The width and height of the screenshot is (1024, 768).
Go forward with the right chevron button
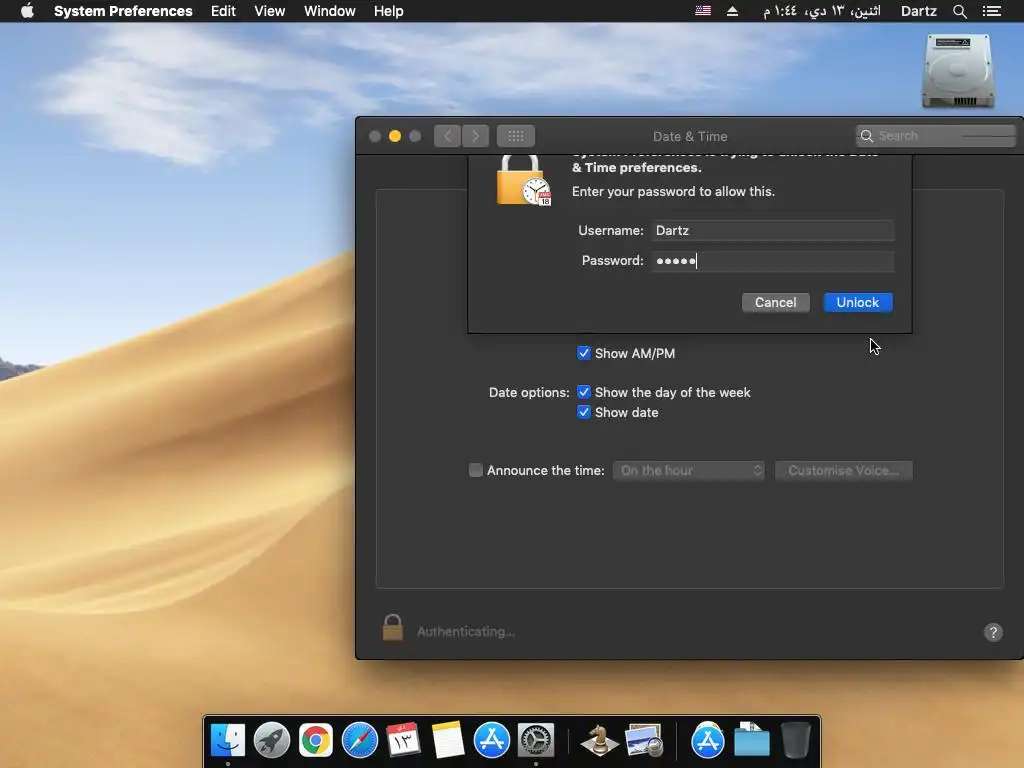[x=475, y=136]
